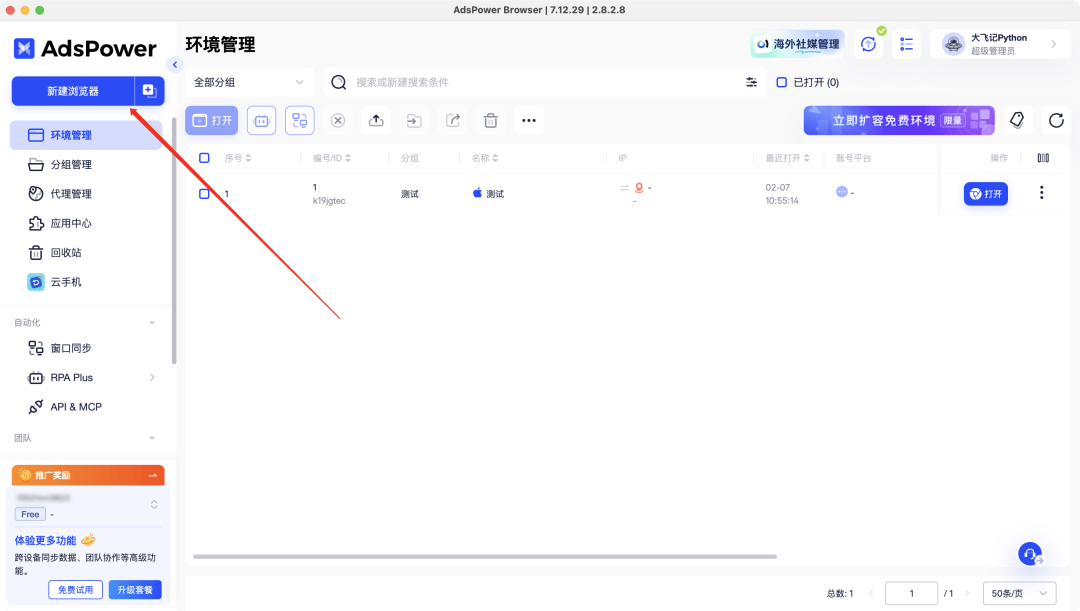Click the close browsers toolbar icon
Screen dimensions: 1080x611
coord(338,121)
